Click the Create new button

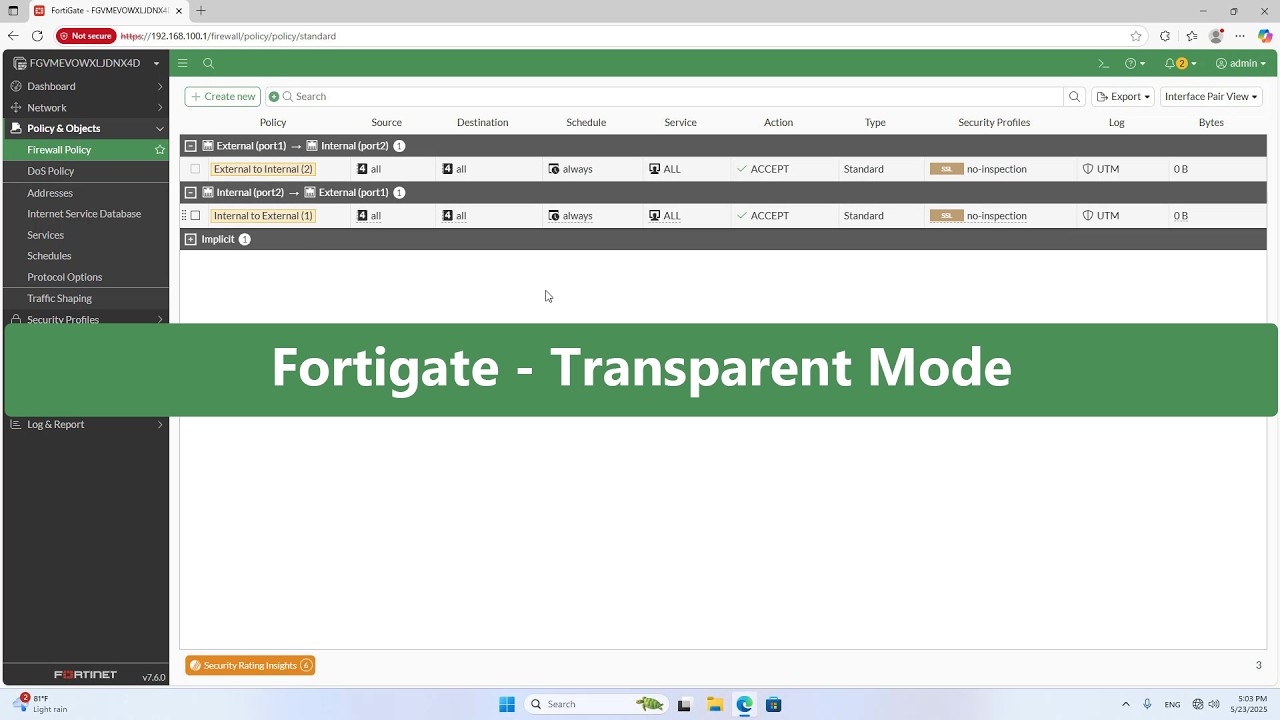(223, 97)
